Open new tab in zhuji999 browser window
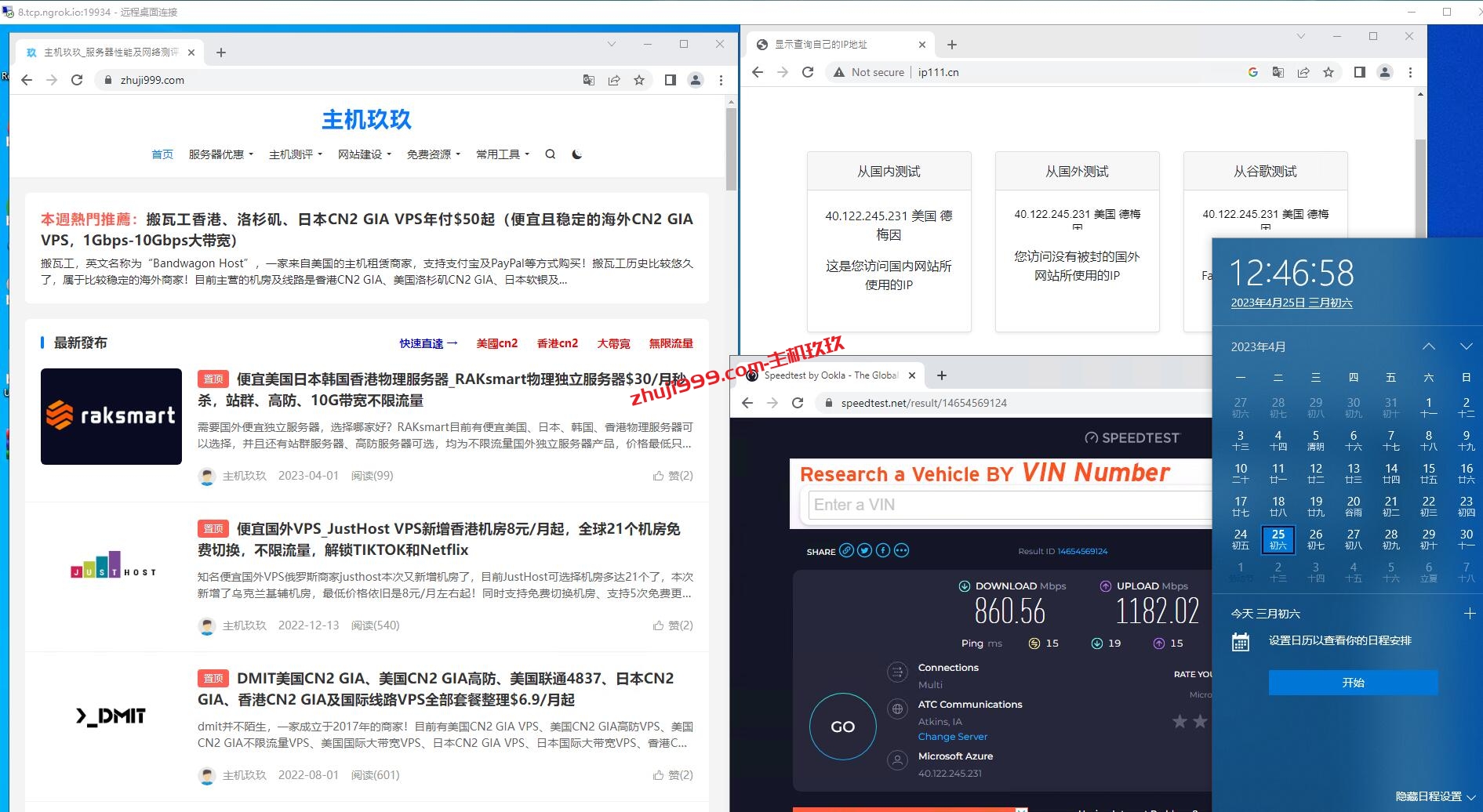This screenshot has width=1483, height=812. coord(221,53)
